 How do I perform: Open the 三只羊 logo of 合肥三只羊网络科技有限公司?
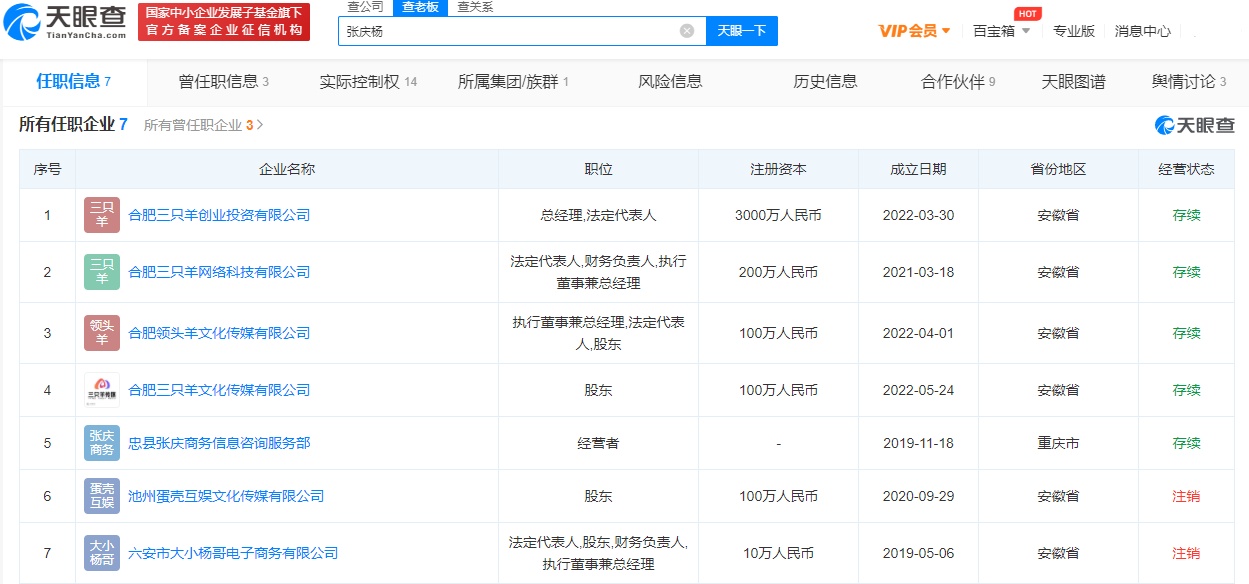pyautogui.click(x=102, y=272)
